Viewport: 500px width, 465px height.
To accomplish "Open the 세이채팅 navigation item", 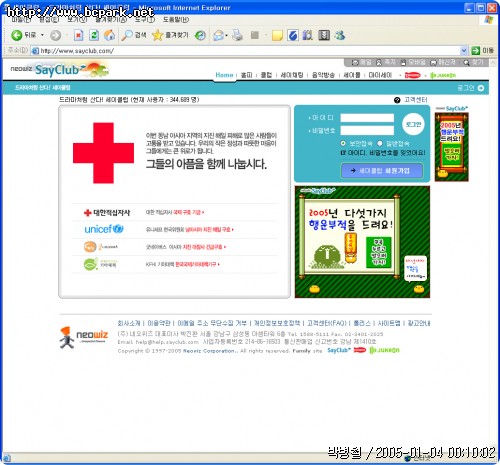I will click(292, 75).
